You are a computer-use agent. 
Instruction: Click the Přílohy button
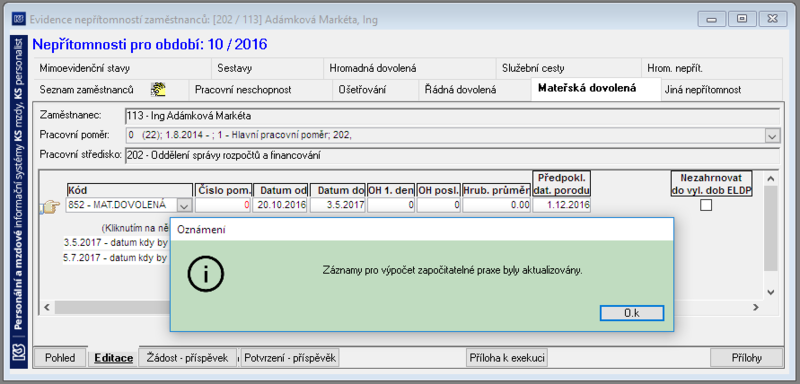[x=746, y=358]
